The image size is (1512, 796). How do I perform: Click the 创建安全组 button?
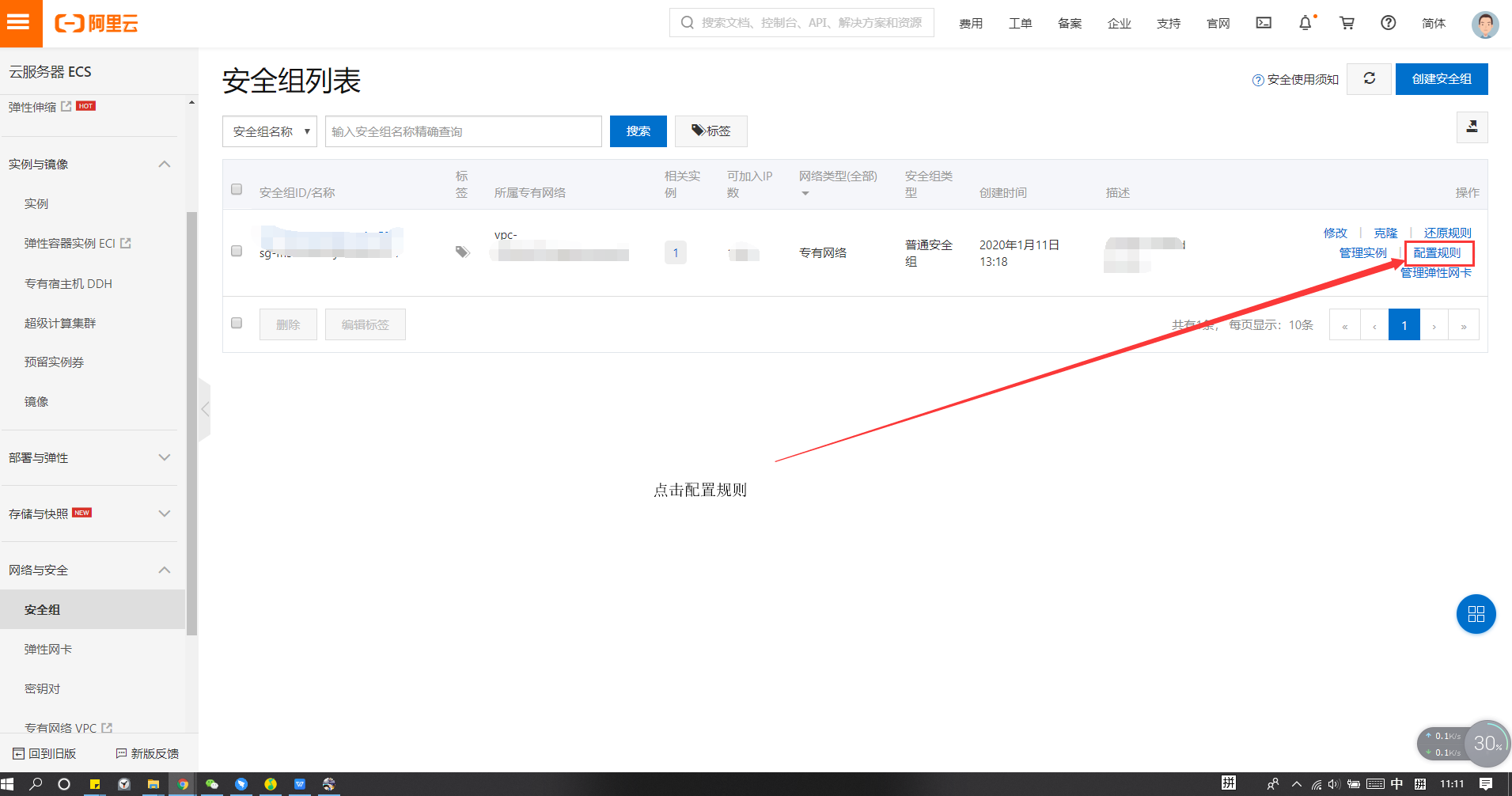[1442, 79]
